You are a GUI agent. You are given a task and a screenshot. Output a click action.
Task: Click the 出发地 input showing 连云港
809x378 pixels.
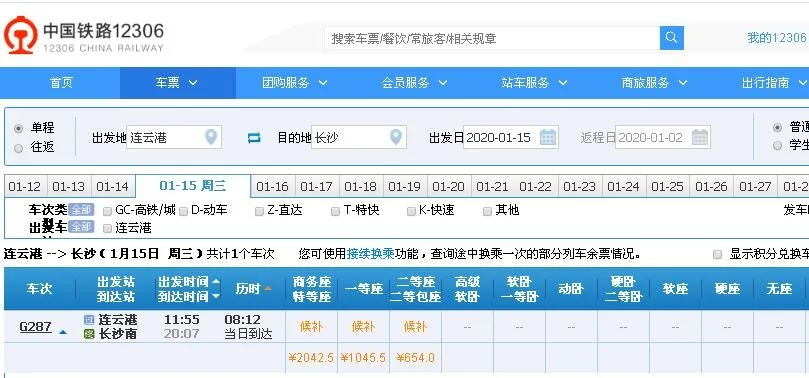point(174,137)
